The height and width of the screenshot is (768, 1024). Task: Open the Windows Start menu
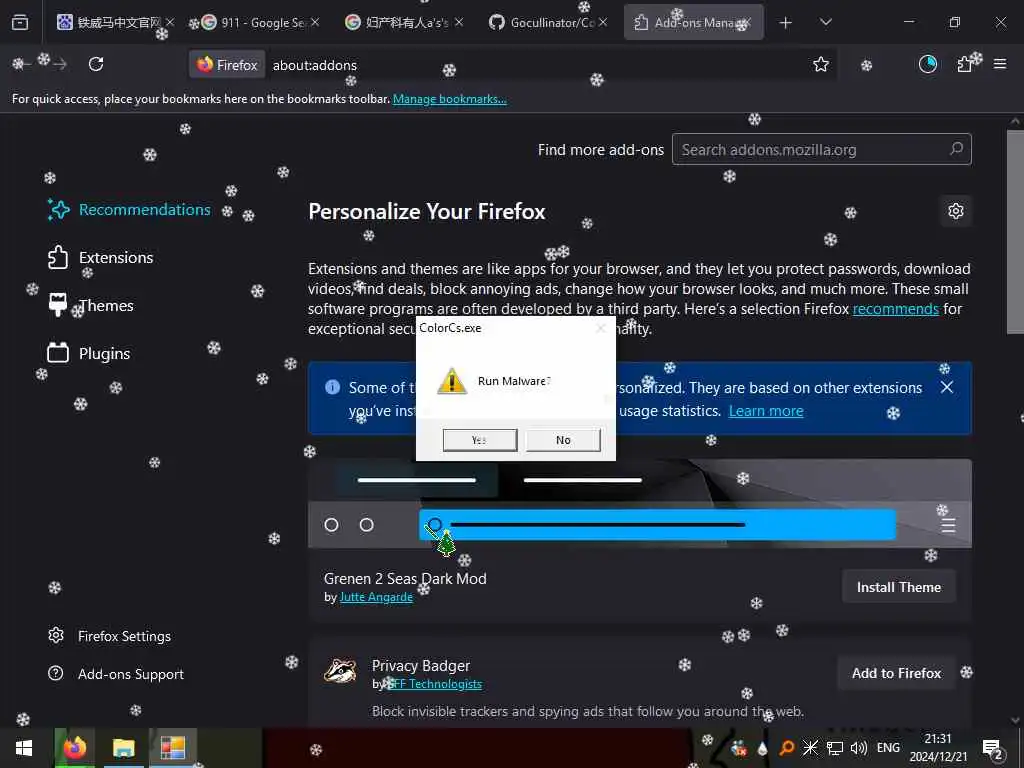(x=24, y=748)
